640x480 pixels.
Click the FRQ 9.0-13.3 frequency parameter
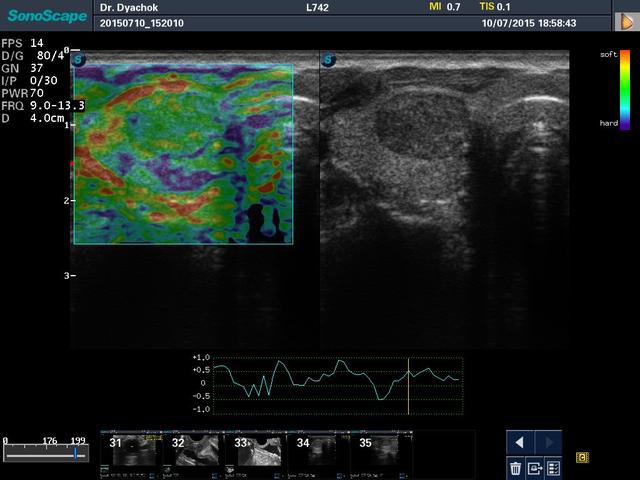(43, 105)
